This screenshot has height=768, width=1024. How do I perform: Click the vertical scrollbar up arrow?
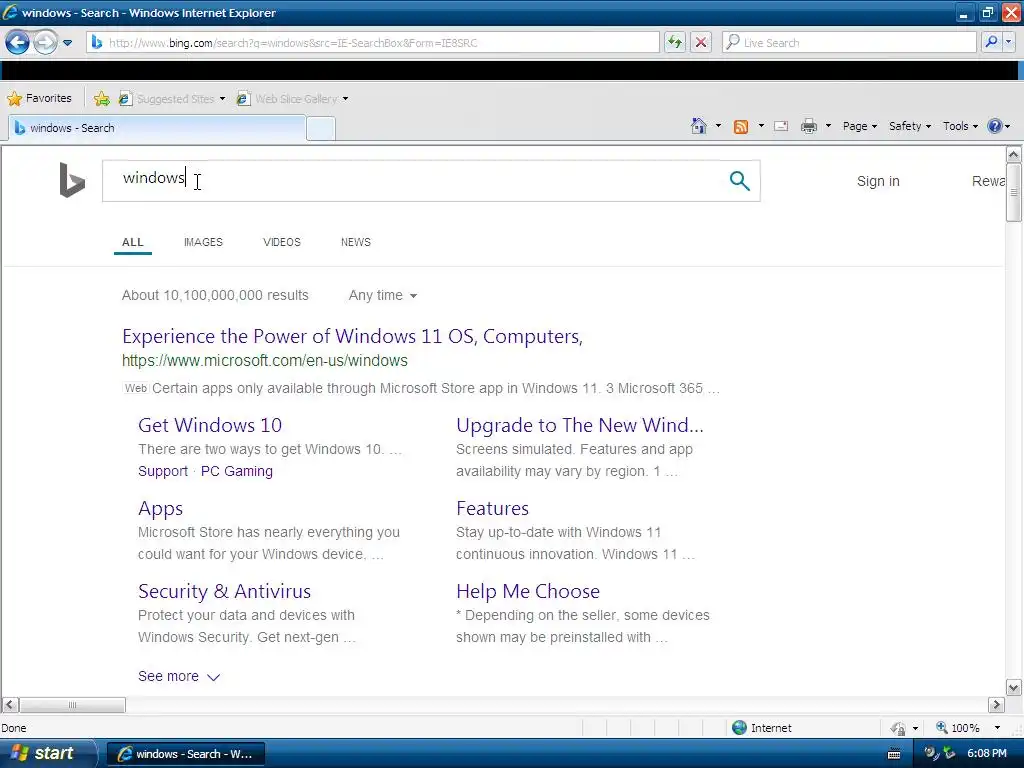click(x=1014, y=155)
